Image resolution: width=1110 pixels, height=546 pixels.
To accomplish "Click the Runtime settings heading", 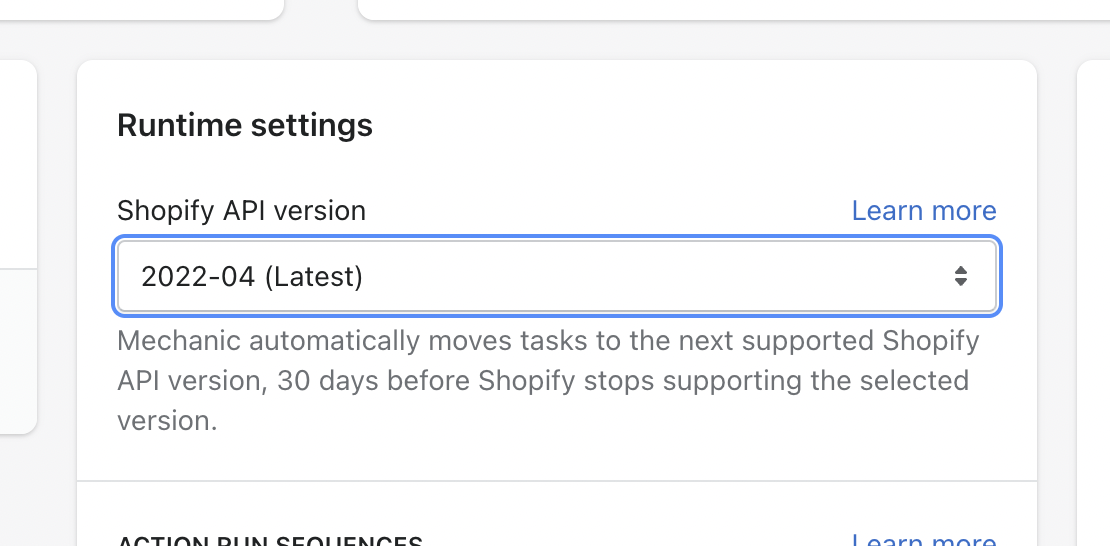I will [245, 125].
